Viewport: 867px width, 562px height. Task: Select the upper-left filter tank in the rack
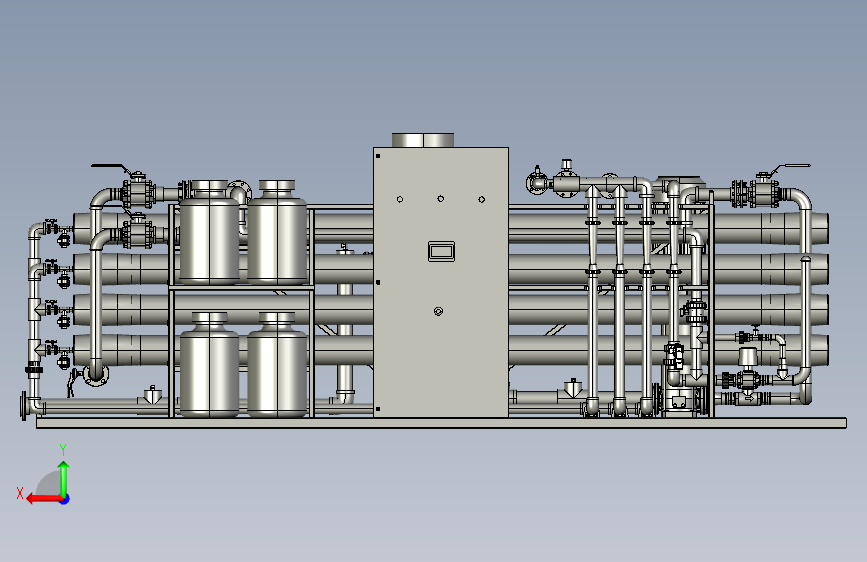pyautogui.click(x=210, y=232)
